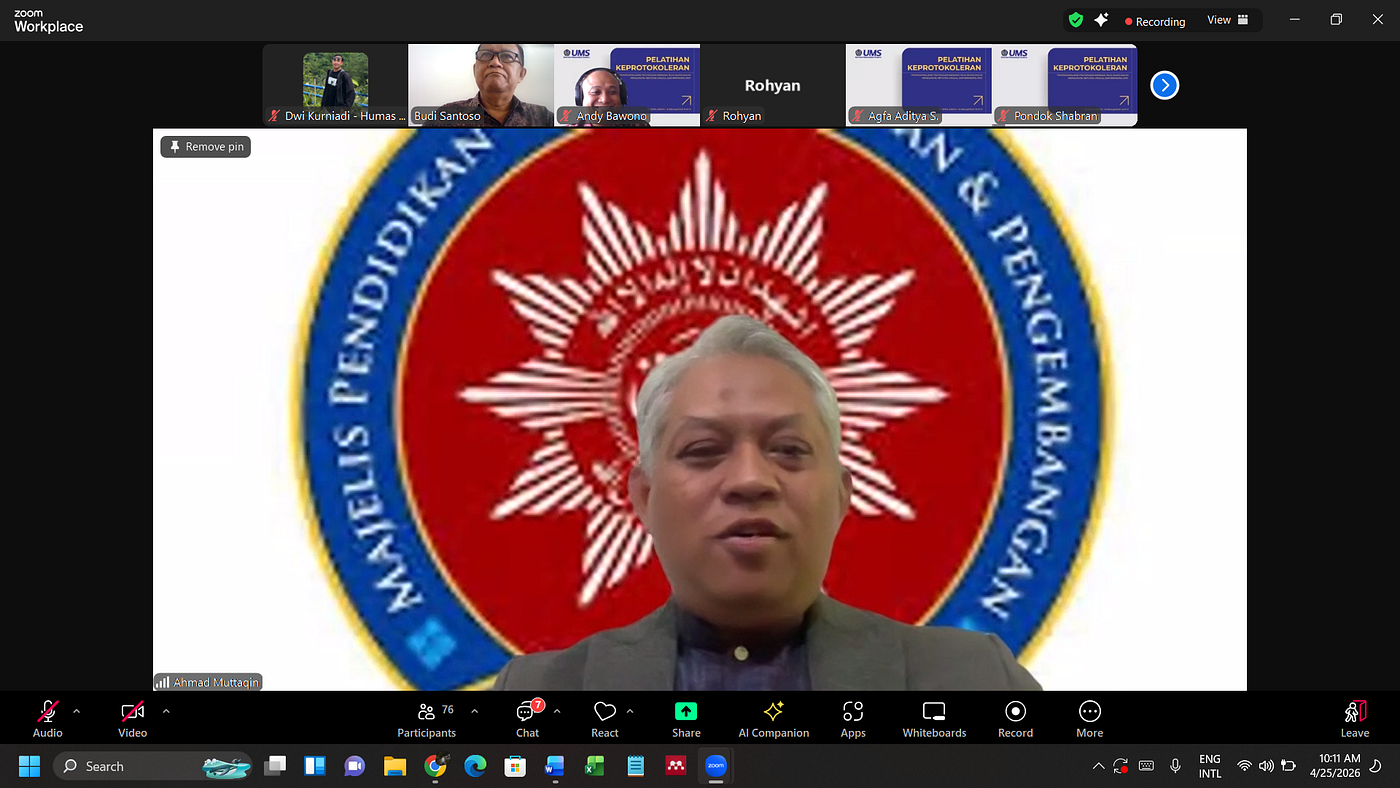Open the touch keyboard tray icon
The width and height of the screenshot is (1400, 788).
1147,766
